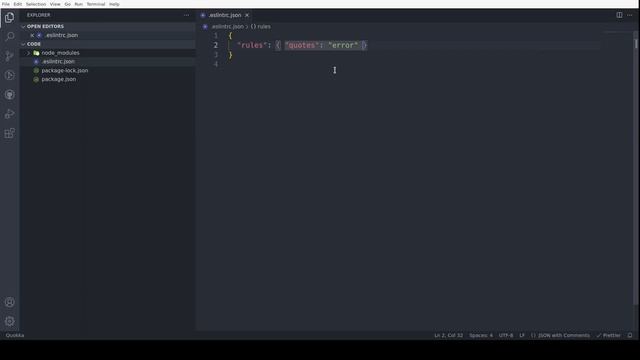Open Explorer panel more actions ellipsis
640x360 pixels.
(187, 15)
